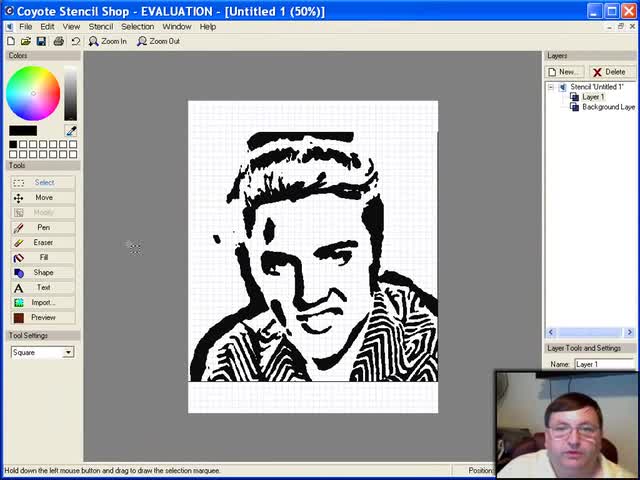Viewport: 640px width, 480px height.
Task: Collapse the Stencil 'Untitled 1' tree node
Action: [551, 87]
